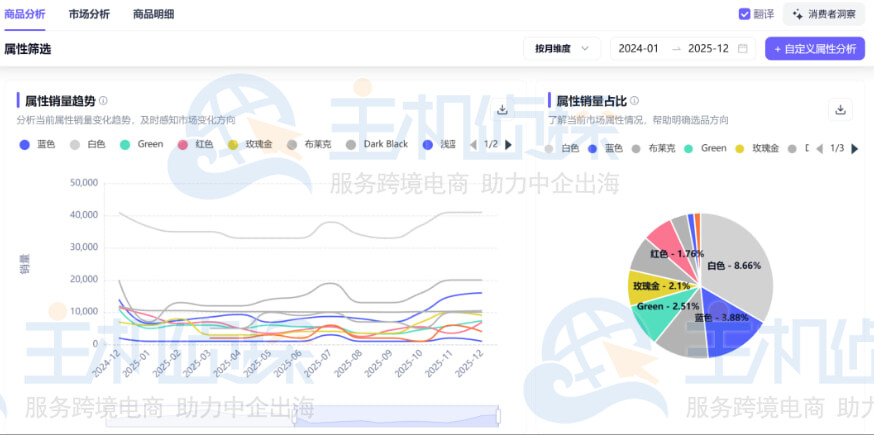The width and height of the screenshot is (874, 435).
Task: Toggle 蓝色 in pie chart legend
Action: pos(605,148)
